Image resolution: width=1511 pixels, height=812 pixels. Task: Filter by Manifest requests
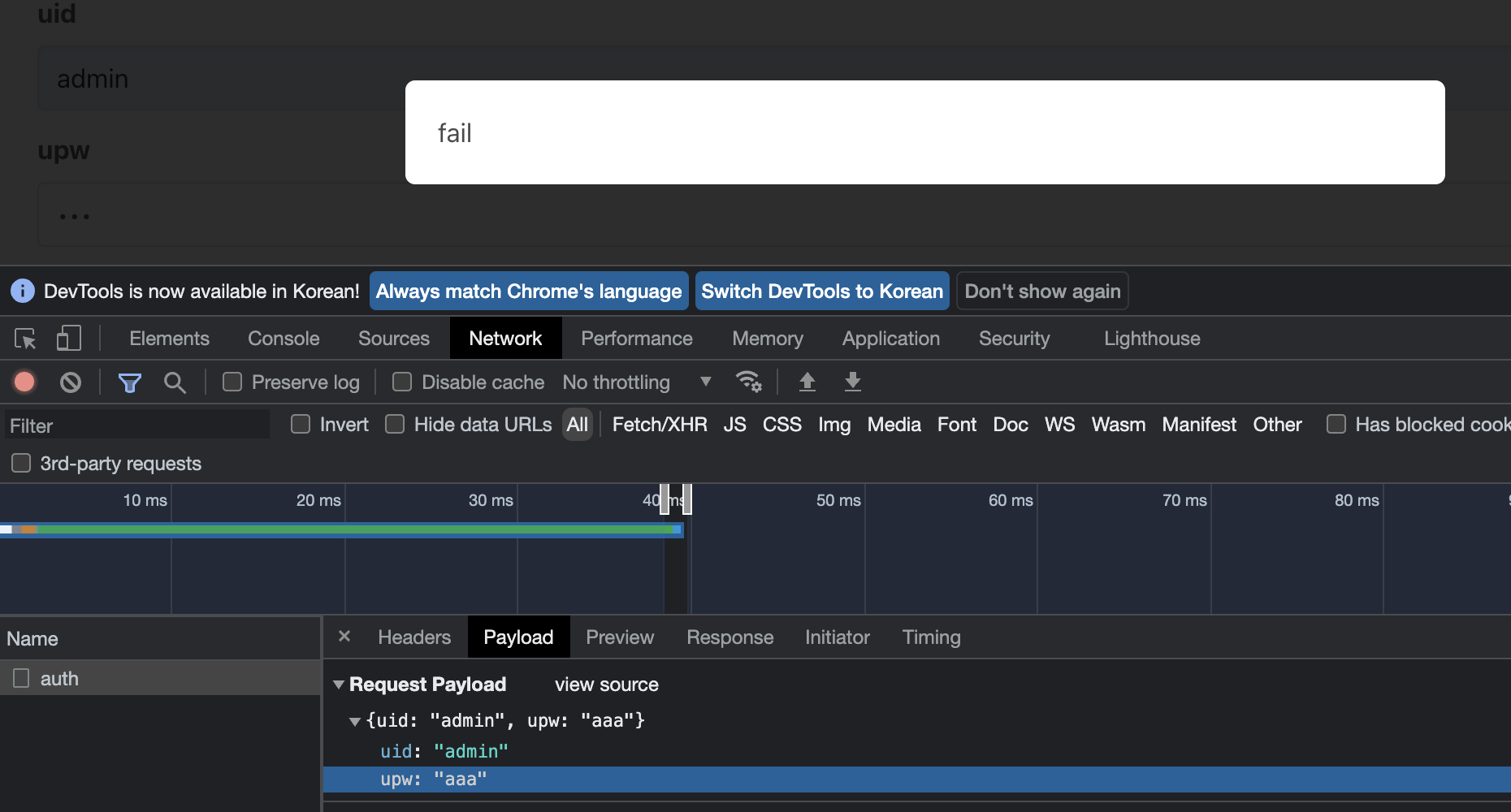tap(1199, 425)
